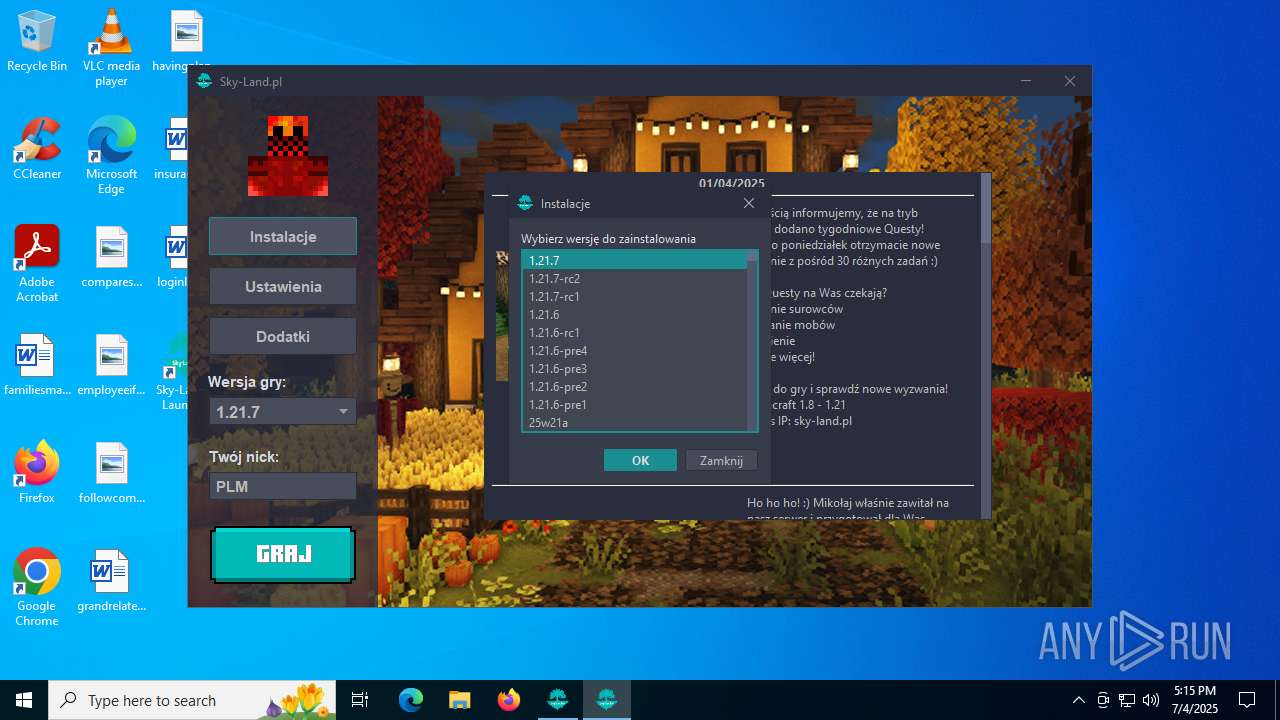The width and height of the screenshot is (1280, 720).
Task: Dismiss dialog with Zamknij button
Action: pos(721,460)
